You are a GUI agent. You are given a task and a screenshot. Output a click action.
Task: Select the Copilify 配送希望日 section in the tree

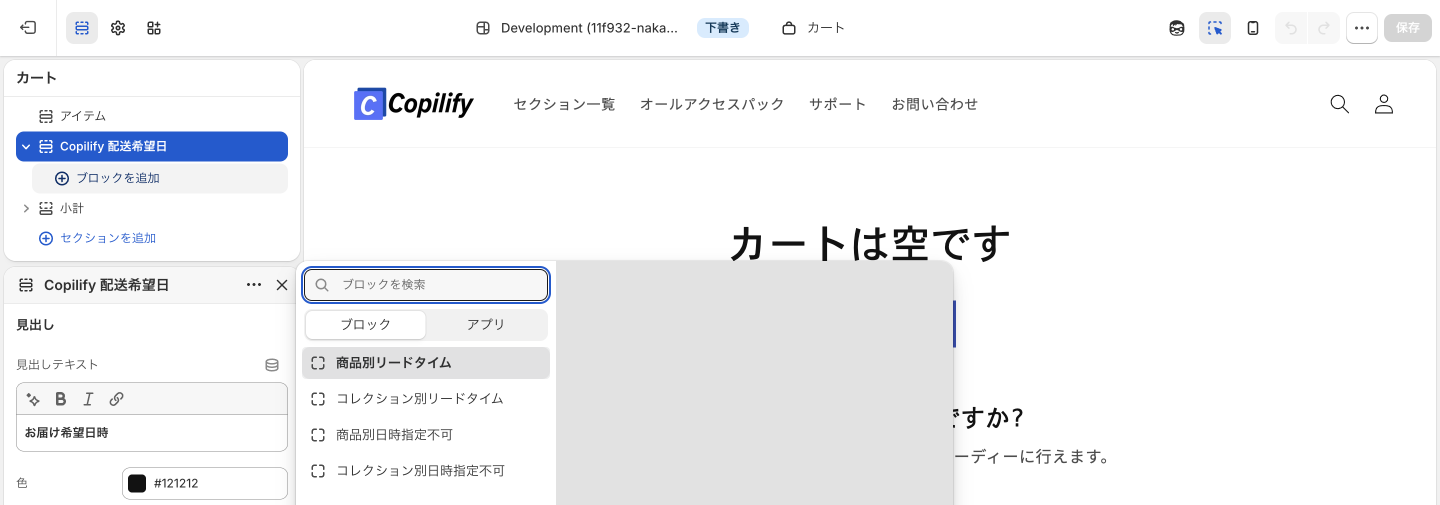[x=152, y=146]
